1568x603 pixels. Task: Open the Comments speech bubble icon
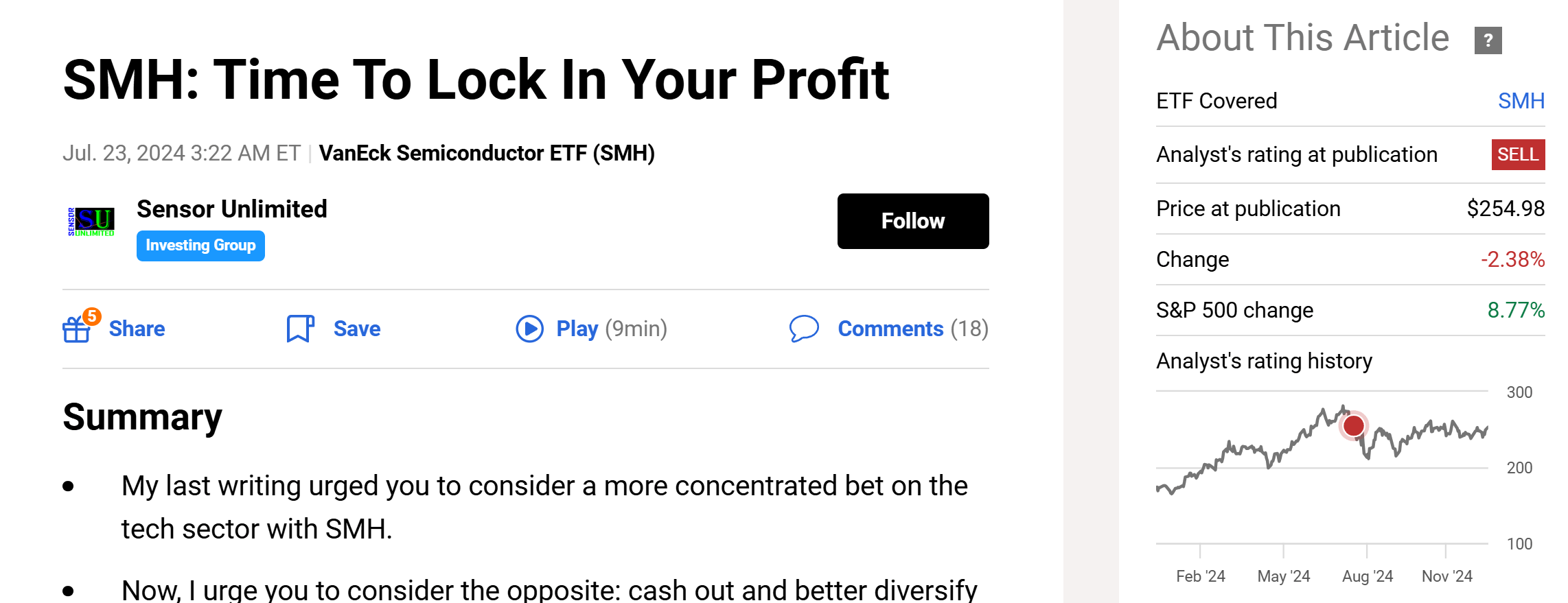click(804, 329)
